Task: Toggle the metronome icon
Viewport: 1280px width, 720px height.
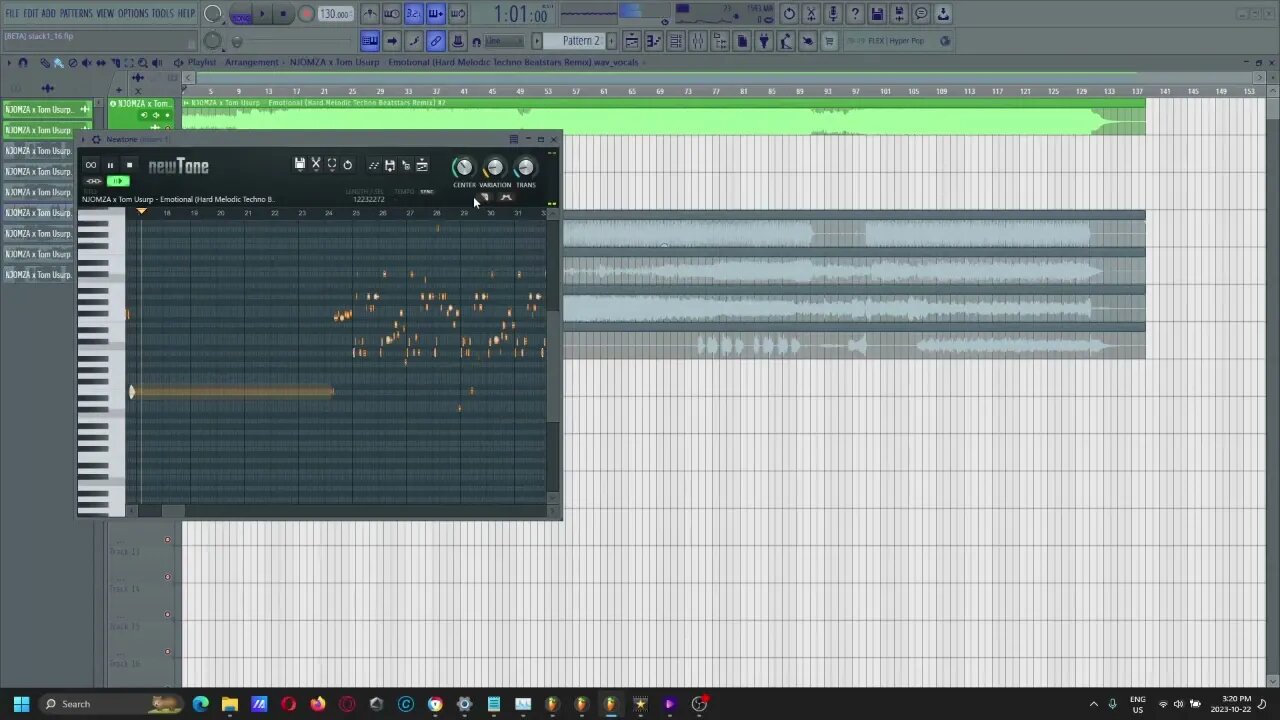Action: (370, 14)
